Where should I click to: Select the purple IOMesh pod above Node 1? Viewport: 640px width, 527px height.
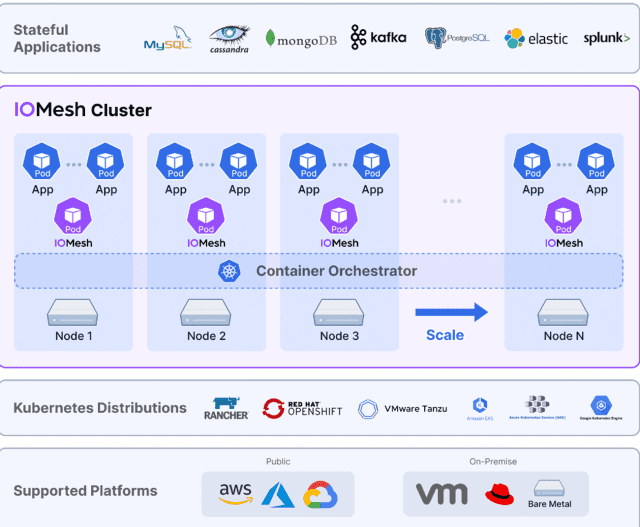pos(73,216)
